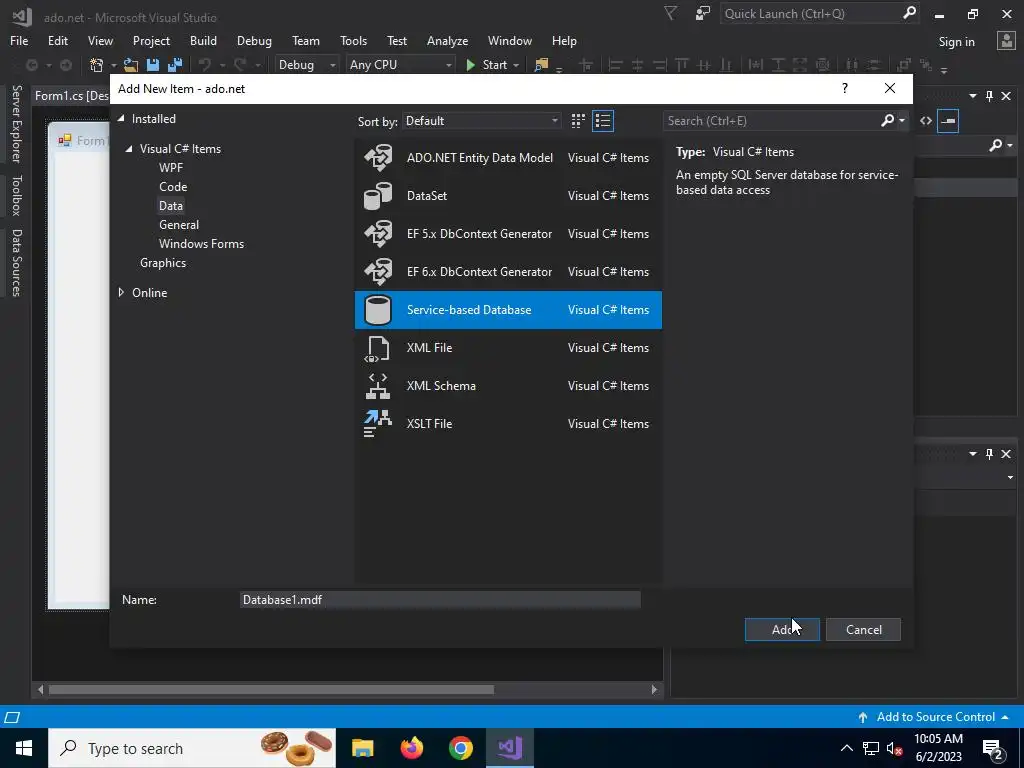Viewport: 1024px width, 768px height.
Task: Collapse the Installed tree node
Action: tap(121, 118)
